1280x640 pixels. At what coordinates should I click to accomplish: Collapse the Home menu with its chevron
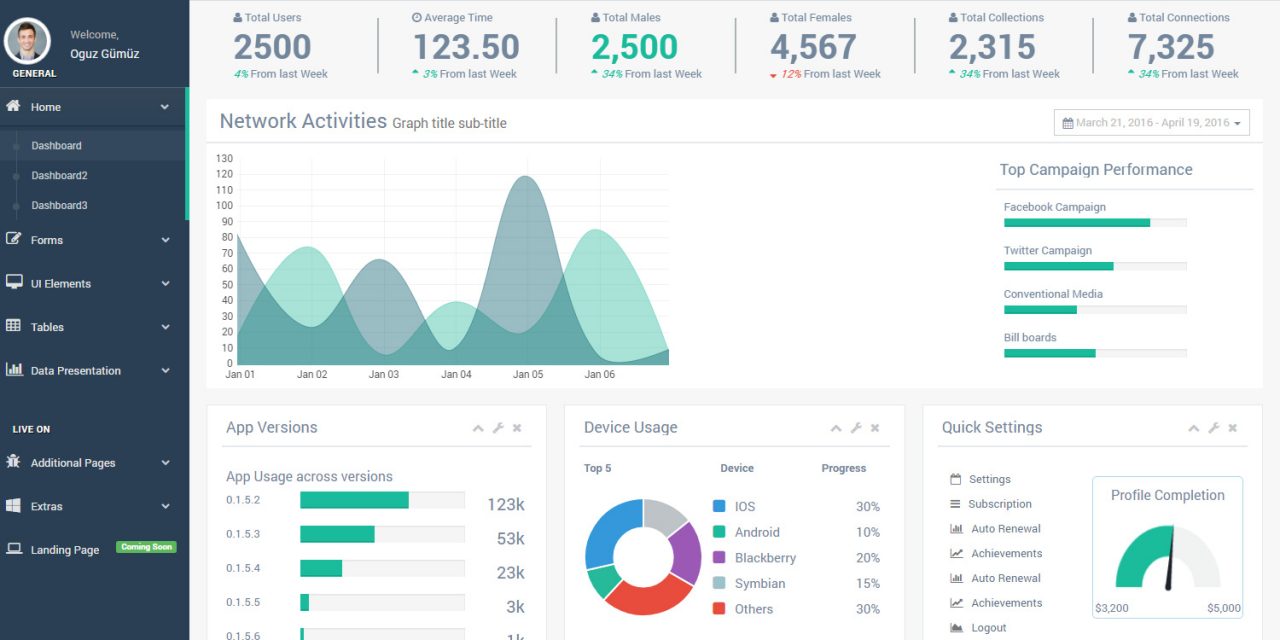(165, 107)
